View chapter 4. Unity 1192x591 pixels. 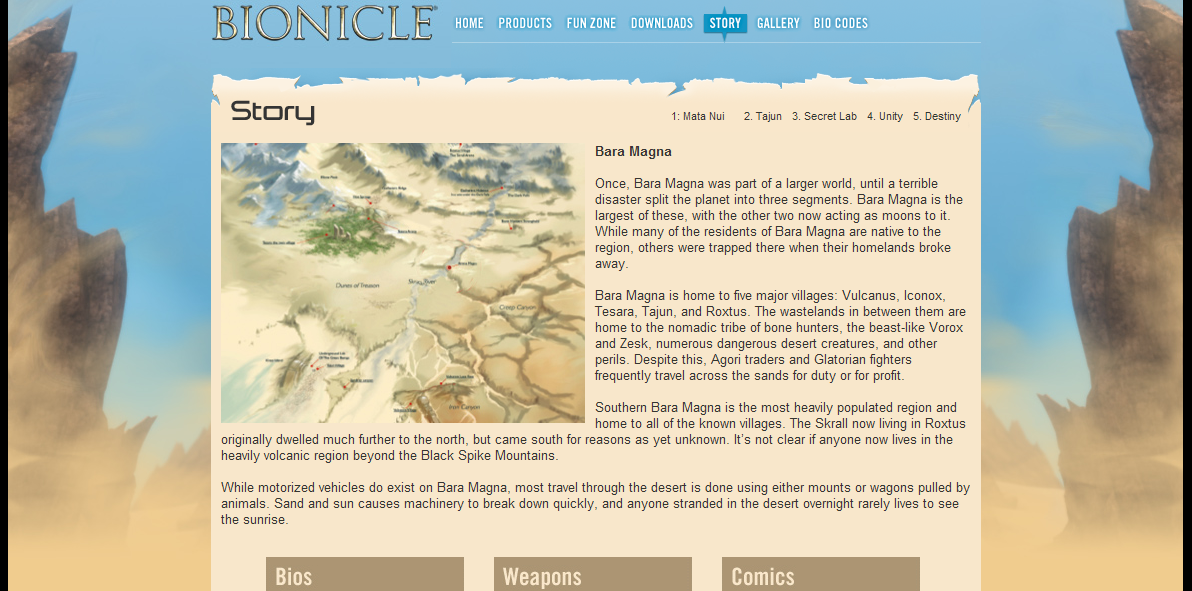(x=885, y=116)
